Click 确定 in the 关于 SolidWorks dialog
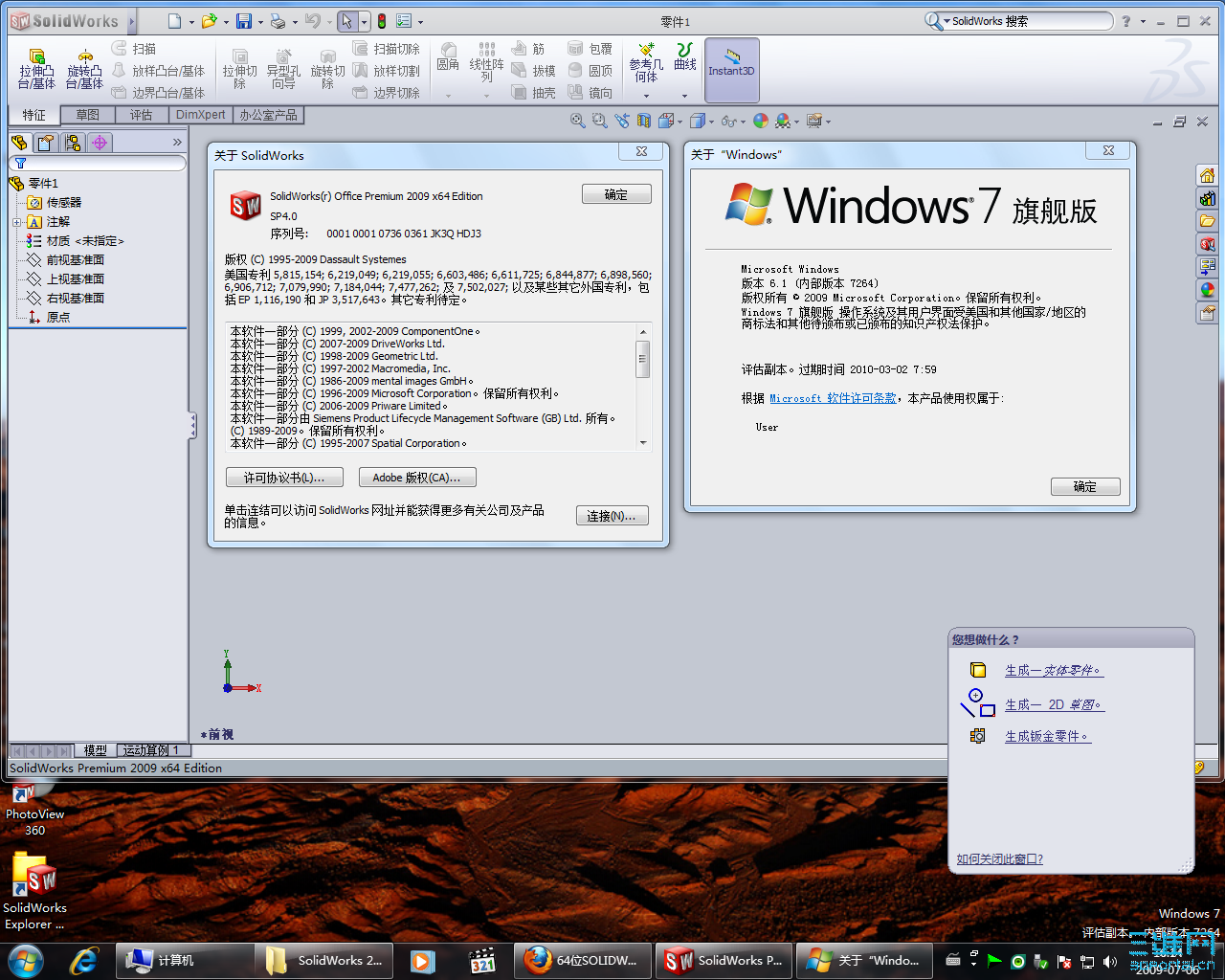 pyautogui.click(x=616, y=194)
